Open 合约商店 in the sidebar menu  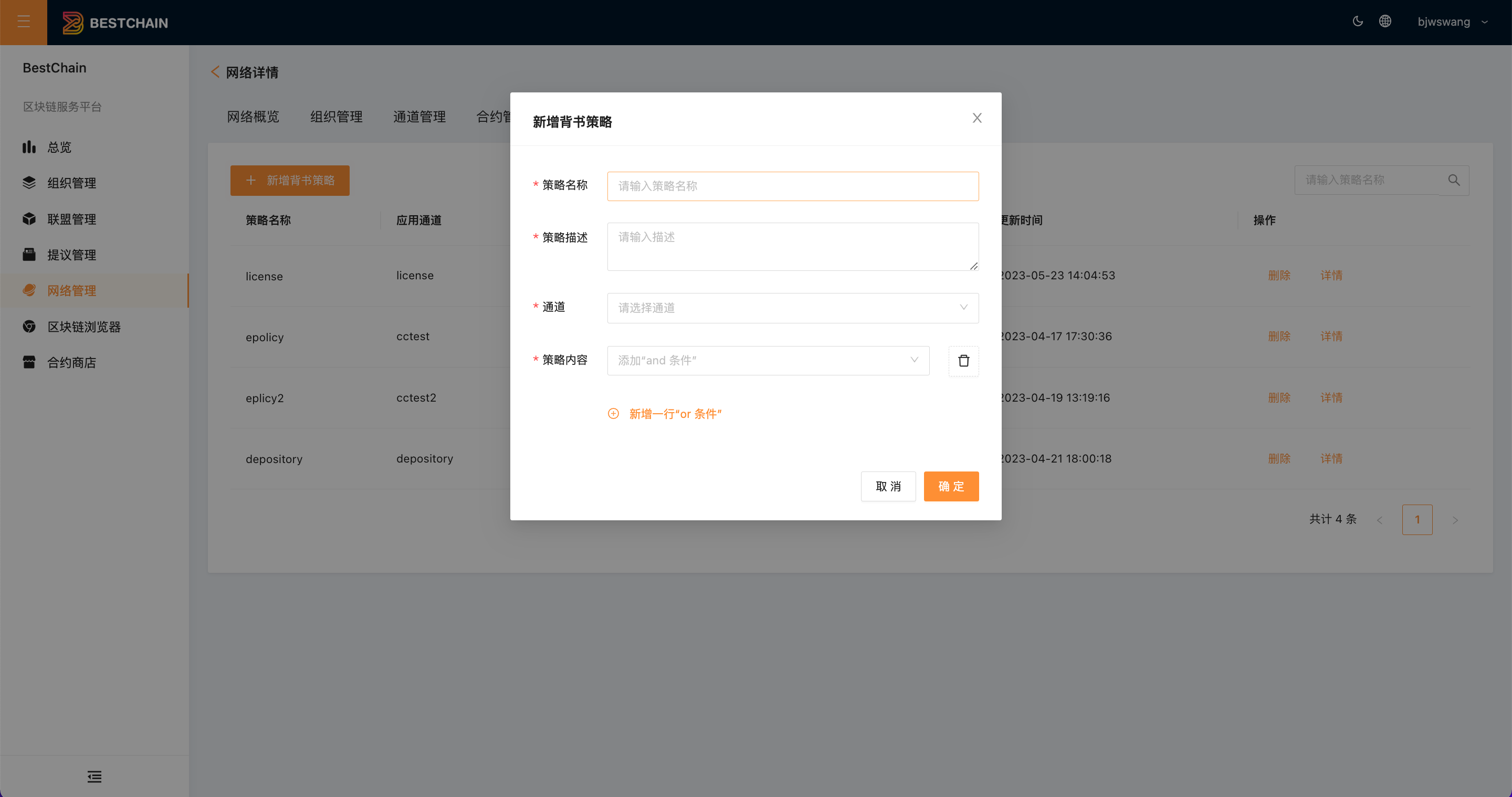tap(94, 362)
